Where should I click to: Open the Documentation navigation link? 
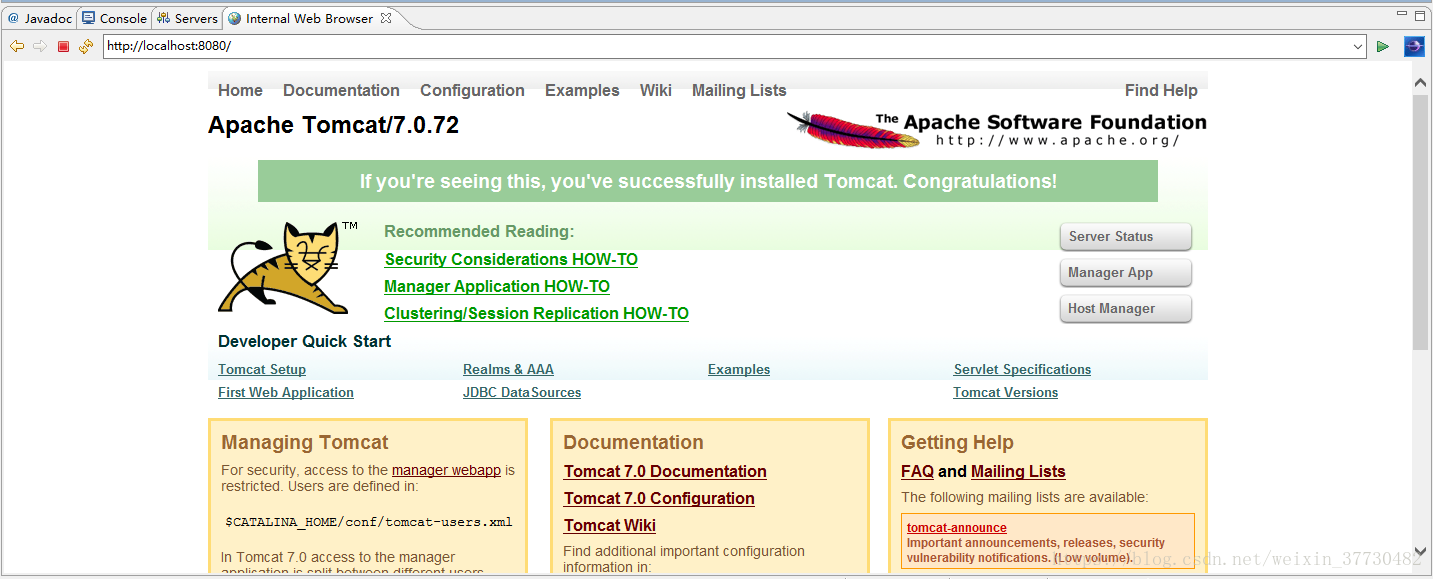click(x=341, y=90)
